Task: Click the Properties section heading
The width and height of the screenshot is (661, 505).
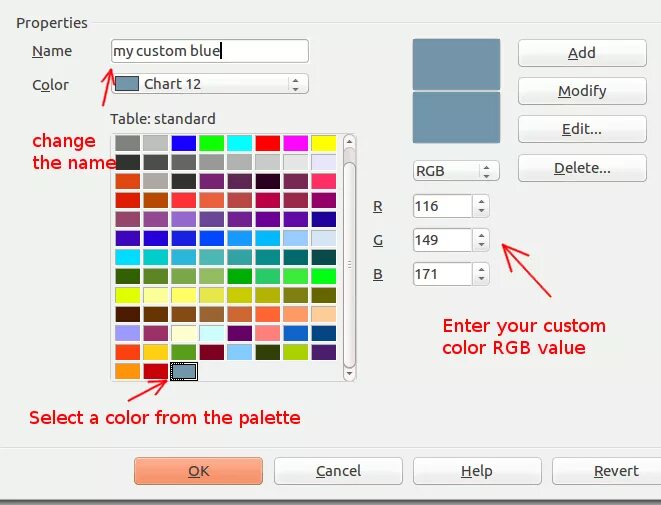Action: pyautogui.click(x=52, y=23)
